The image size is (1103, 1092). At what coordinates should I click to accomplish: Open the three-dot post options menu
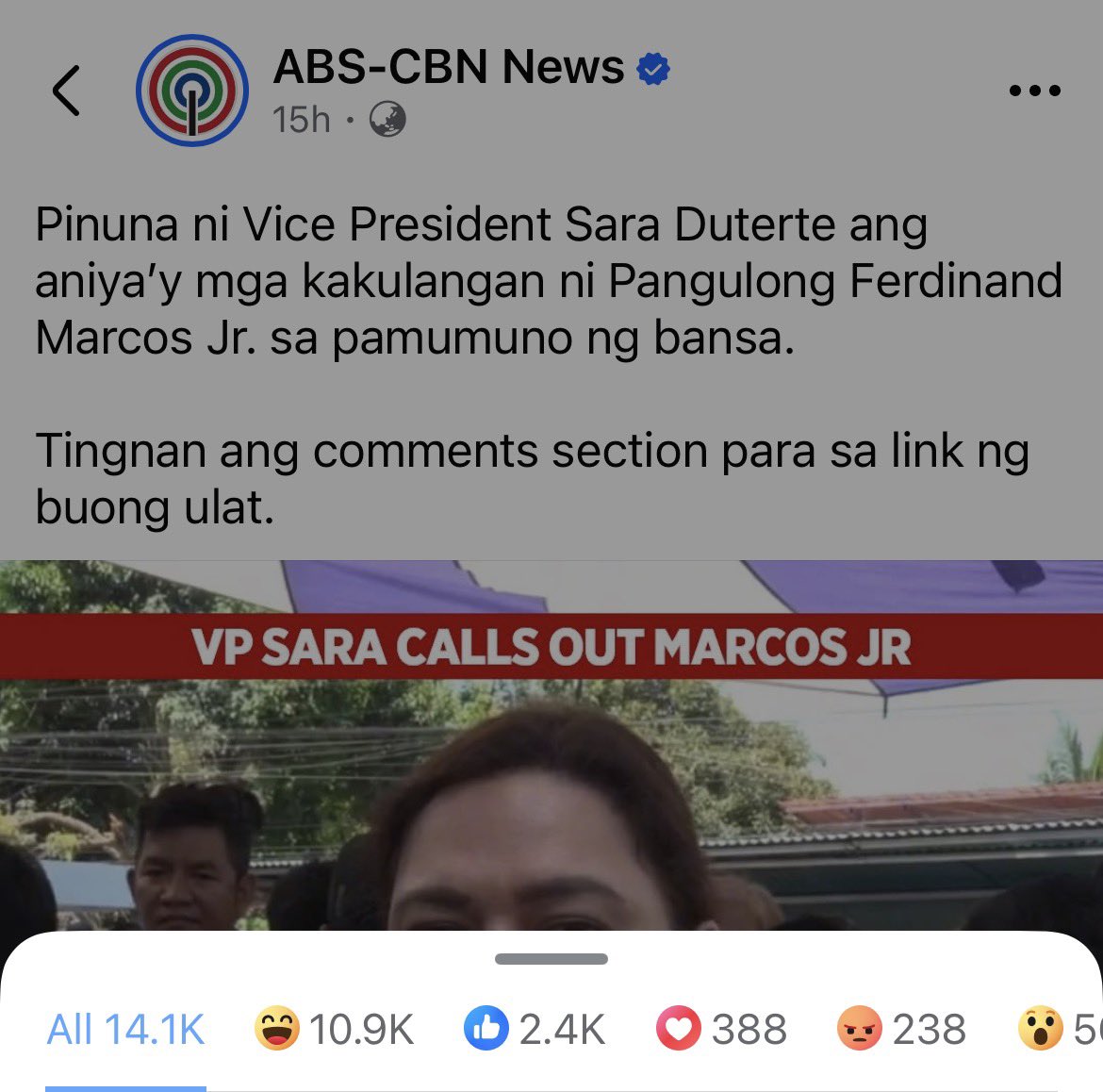(x=1034, y=91)
